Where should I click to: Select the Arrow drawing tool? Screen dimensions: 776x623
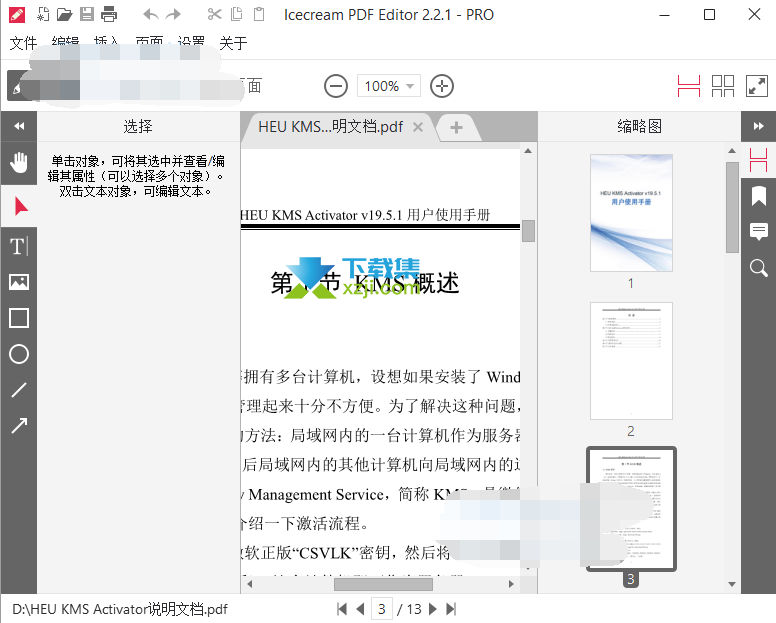pyautogui.click(x=19, y=426)
